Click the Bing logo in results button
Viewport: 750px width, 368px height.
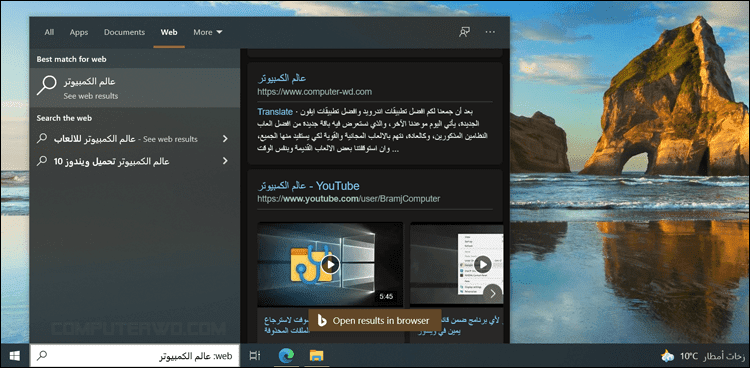click(x=322, y=321)
